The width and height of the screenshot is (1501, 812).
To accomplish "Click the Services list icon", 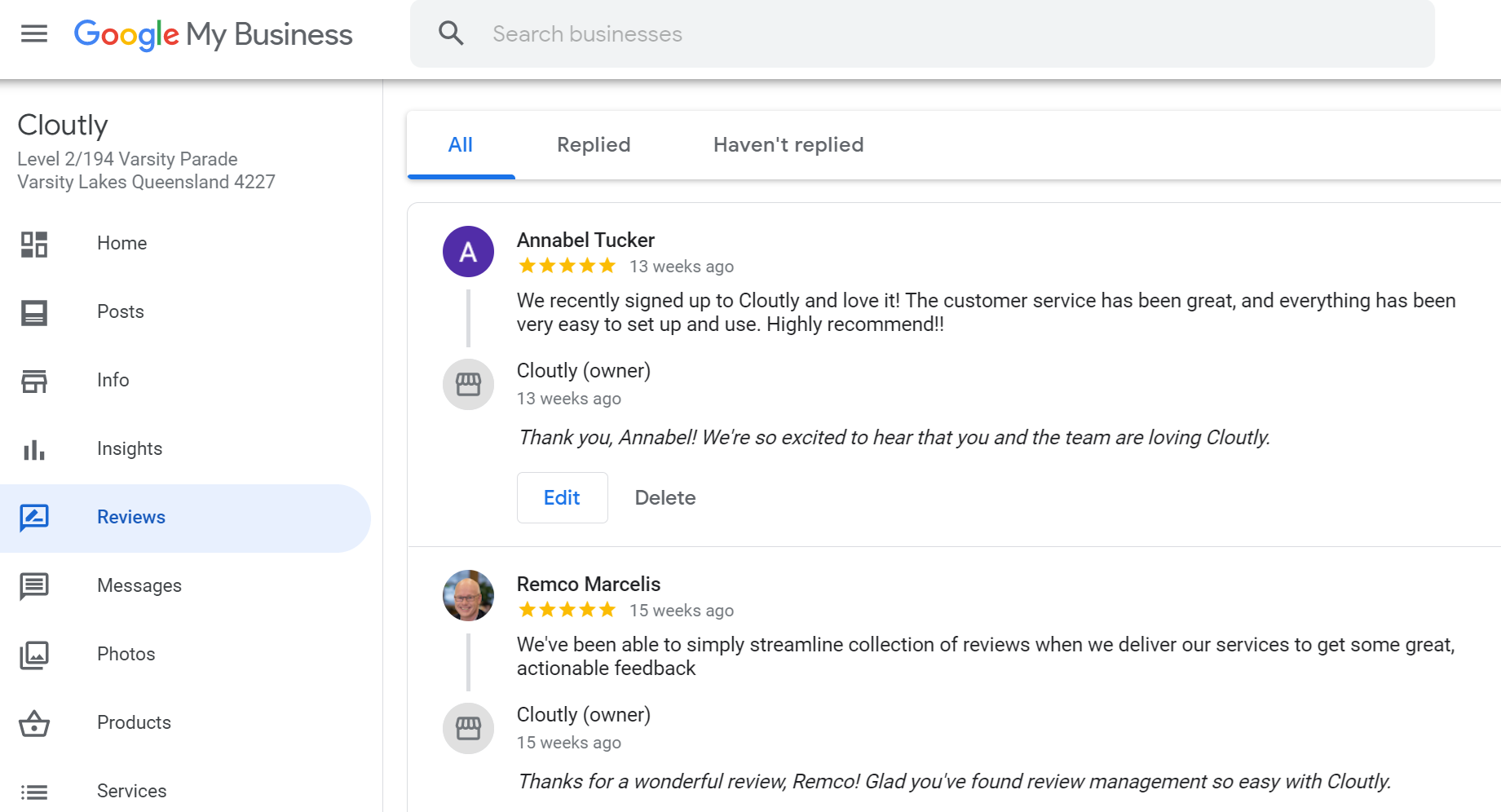I will pos(34,792).
